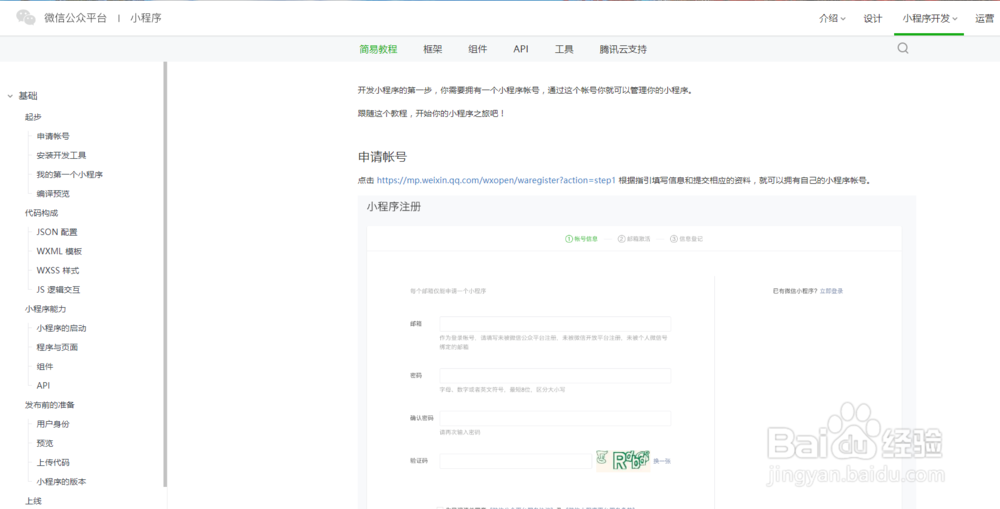The image size is (1000, 509).
Task: Click step 3 信息登记 indicator
Action: click(686, 239)
